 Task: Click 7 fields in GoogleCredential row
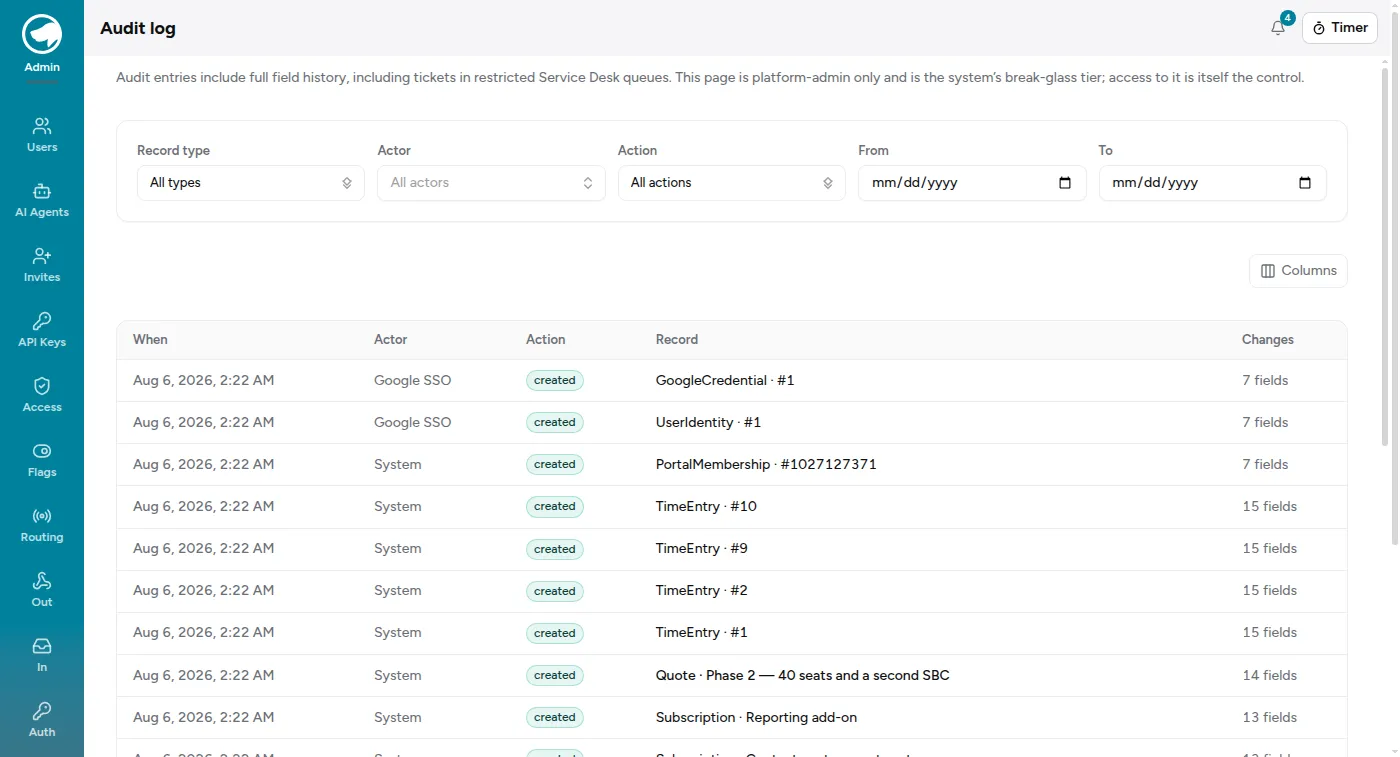click(1265, 381)
